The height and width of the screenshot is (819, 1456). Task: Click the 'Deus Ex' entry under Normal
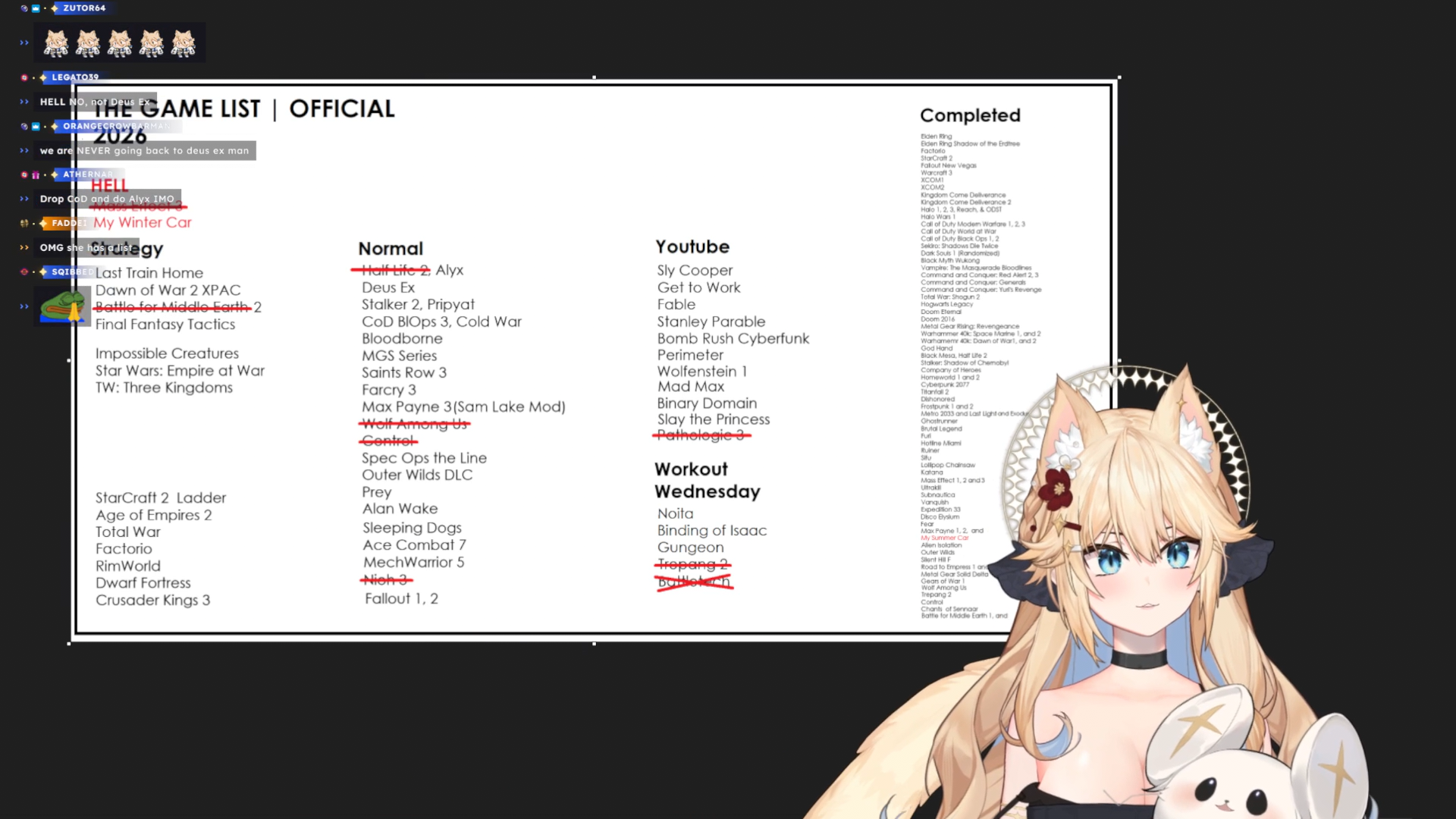pos(388,287)
